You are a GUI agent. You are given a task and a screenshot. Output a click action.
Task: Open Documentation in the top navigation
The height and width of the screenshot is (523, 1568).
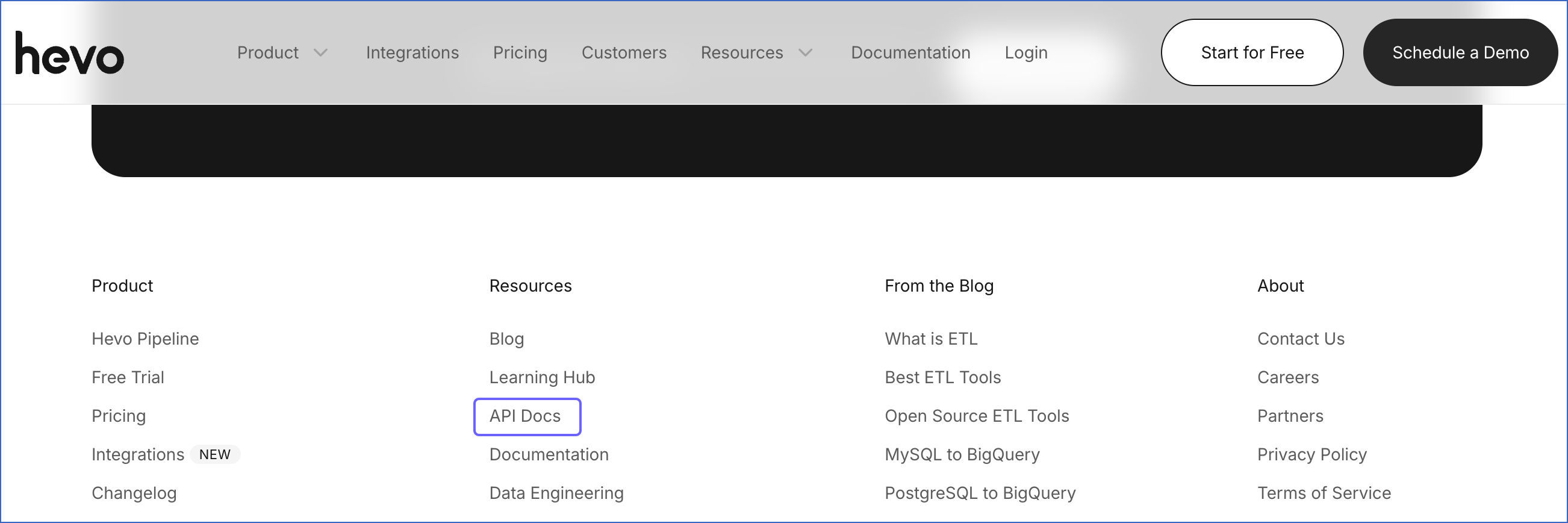click(x=910, y=53)
